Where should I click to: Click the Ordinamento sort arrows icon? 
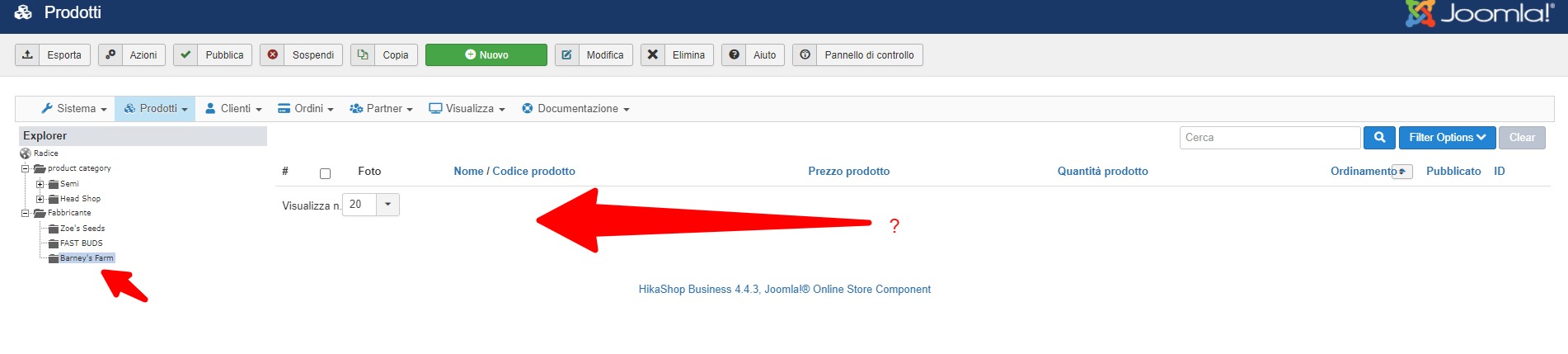pos(1402,172)
